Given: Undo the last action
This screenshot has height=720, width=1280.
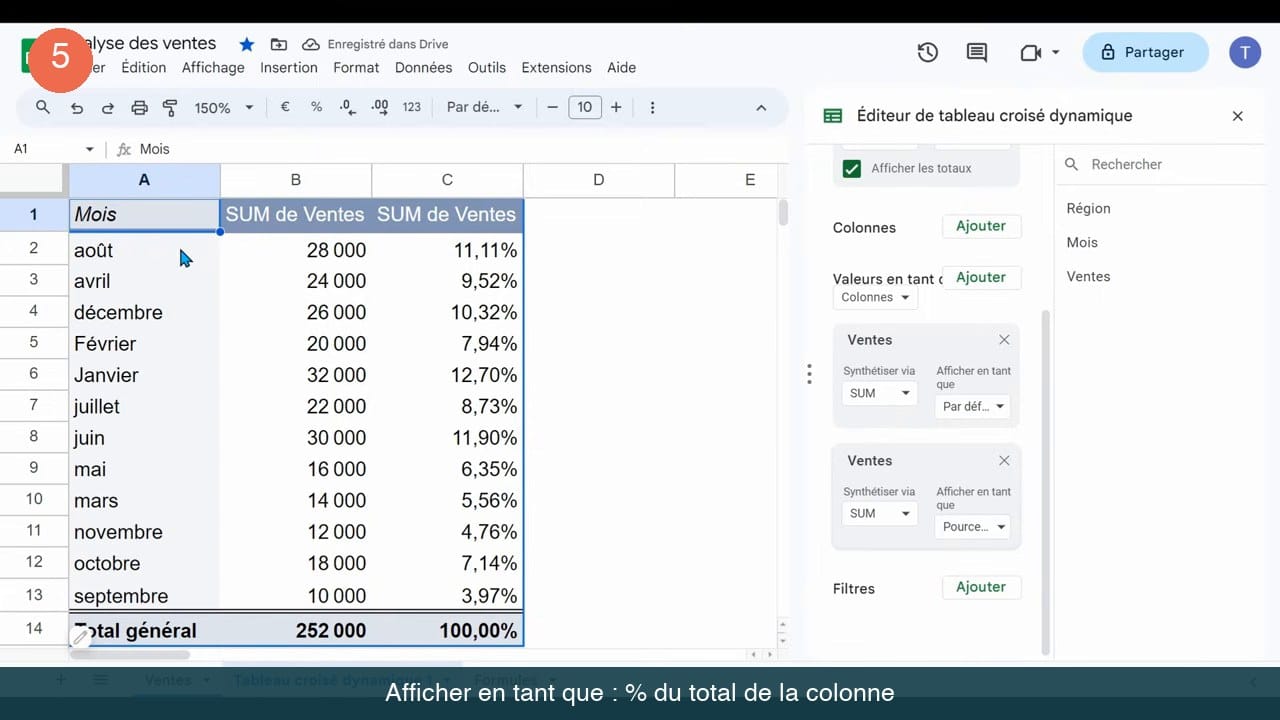Looking at the screenshot, I should [x=76, y=107].
